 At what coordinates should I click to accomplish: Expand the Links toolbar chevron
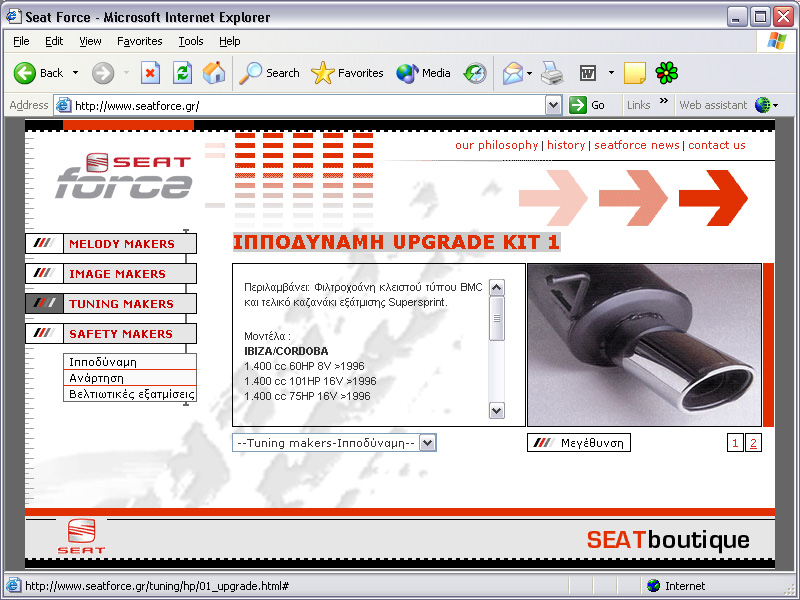[664, 101]
